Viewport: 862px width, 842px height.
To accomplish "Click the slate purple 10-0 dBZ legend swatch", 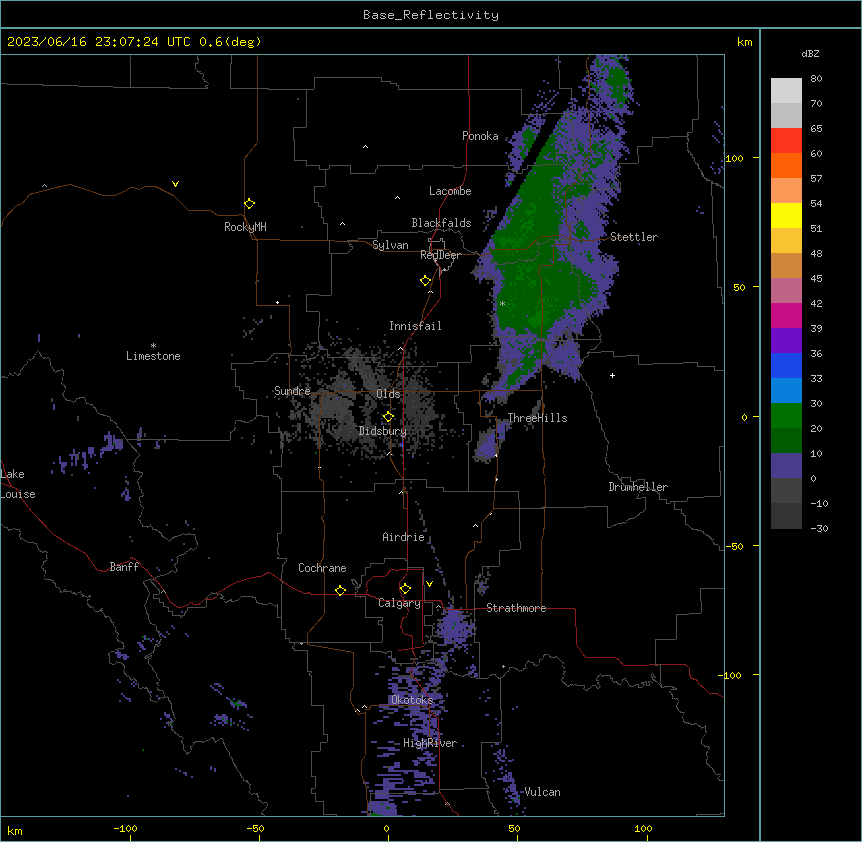I will [786, 466].
